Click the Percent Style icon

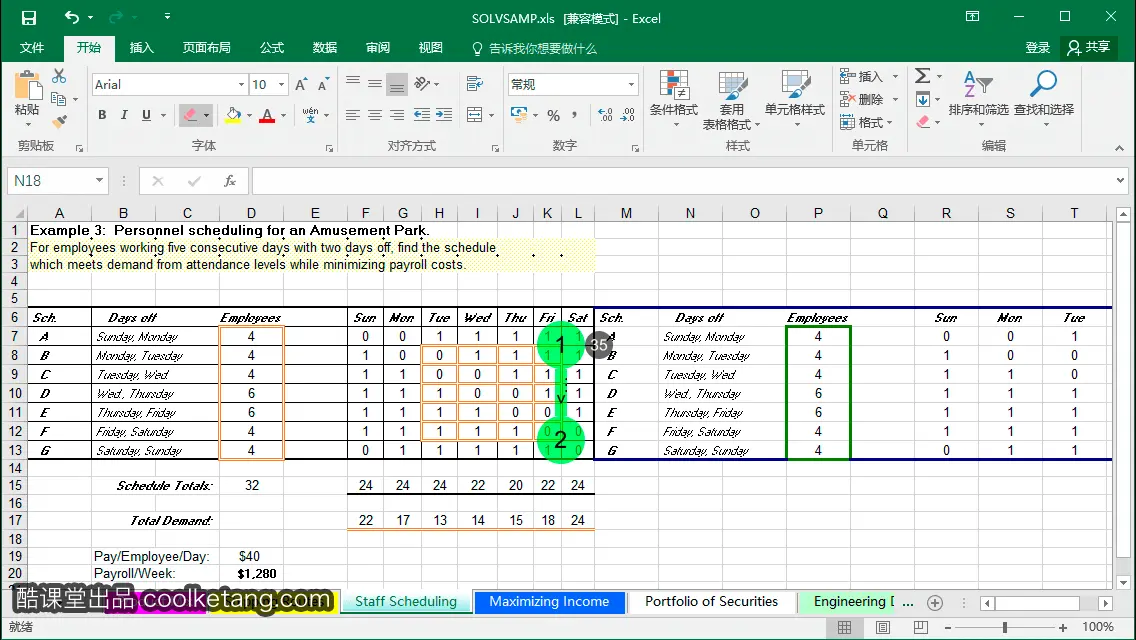click(554, 115)
